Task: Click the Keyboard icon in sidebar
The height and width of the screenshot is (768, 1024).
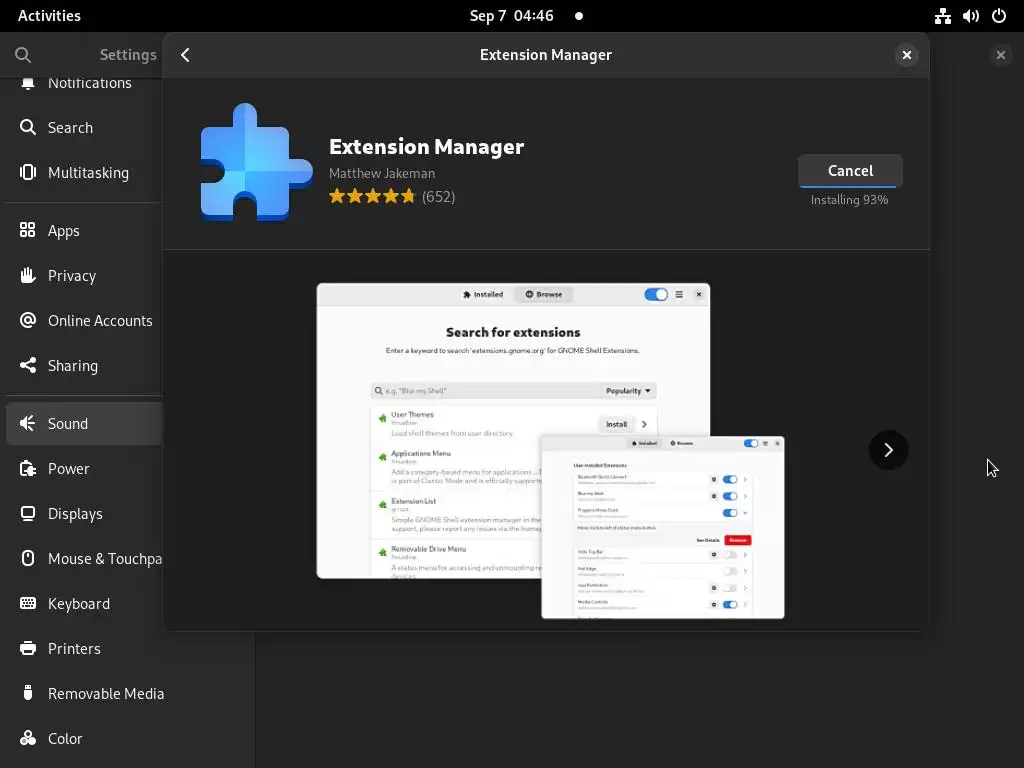Action: (x=27, y=603)
